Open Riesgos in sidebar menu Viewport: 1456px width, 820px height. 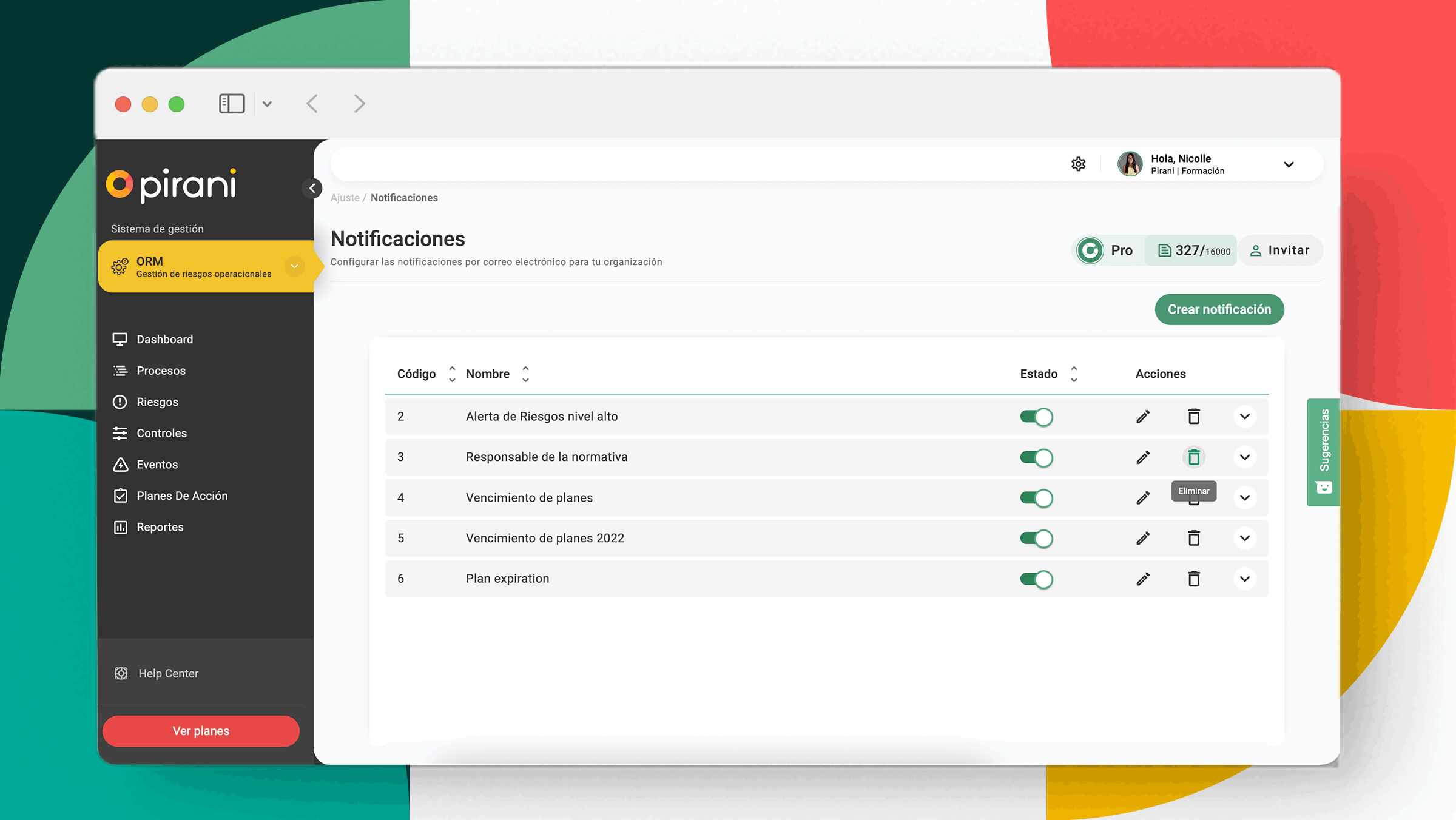point(157,402)
